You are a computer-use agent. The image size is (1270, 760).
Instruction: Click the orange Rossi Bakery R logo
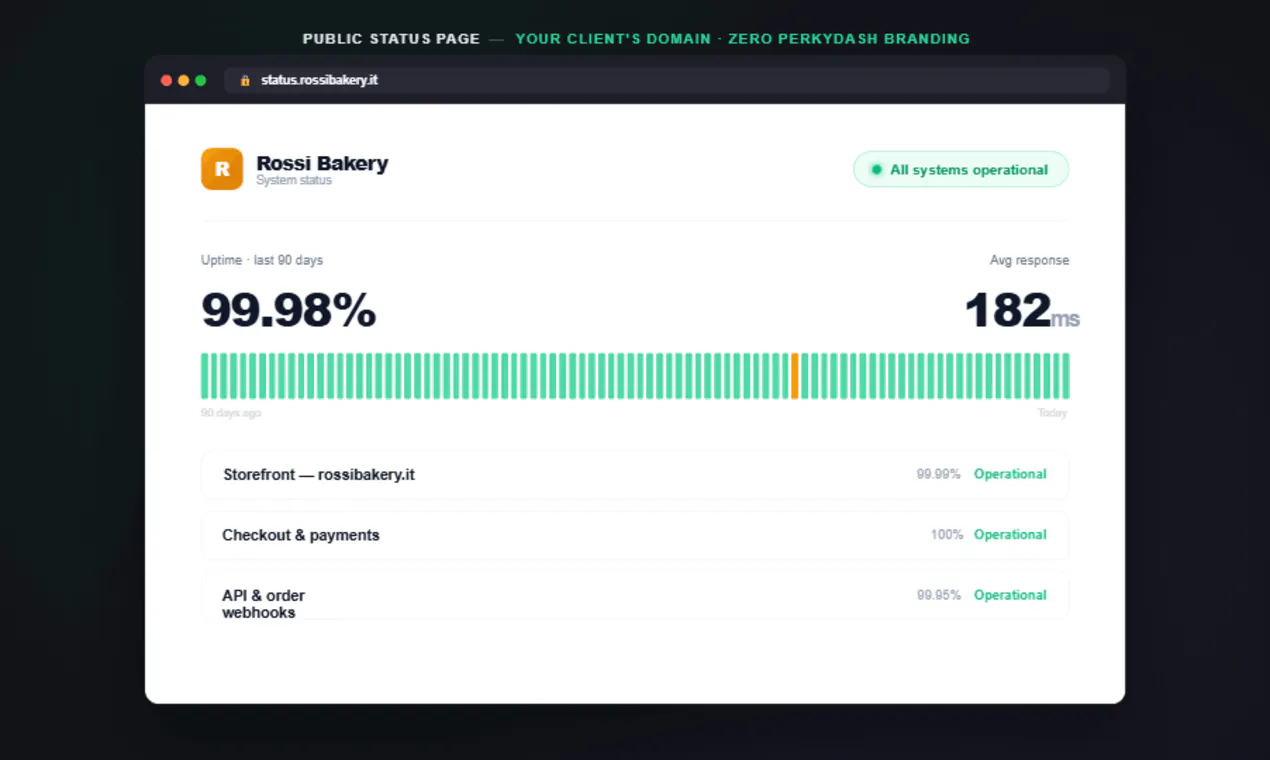click(222, 169)
